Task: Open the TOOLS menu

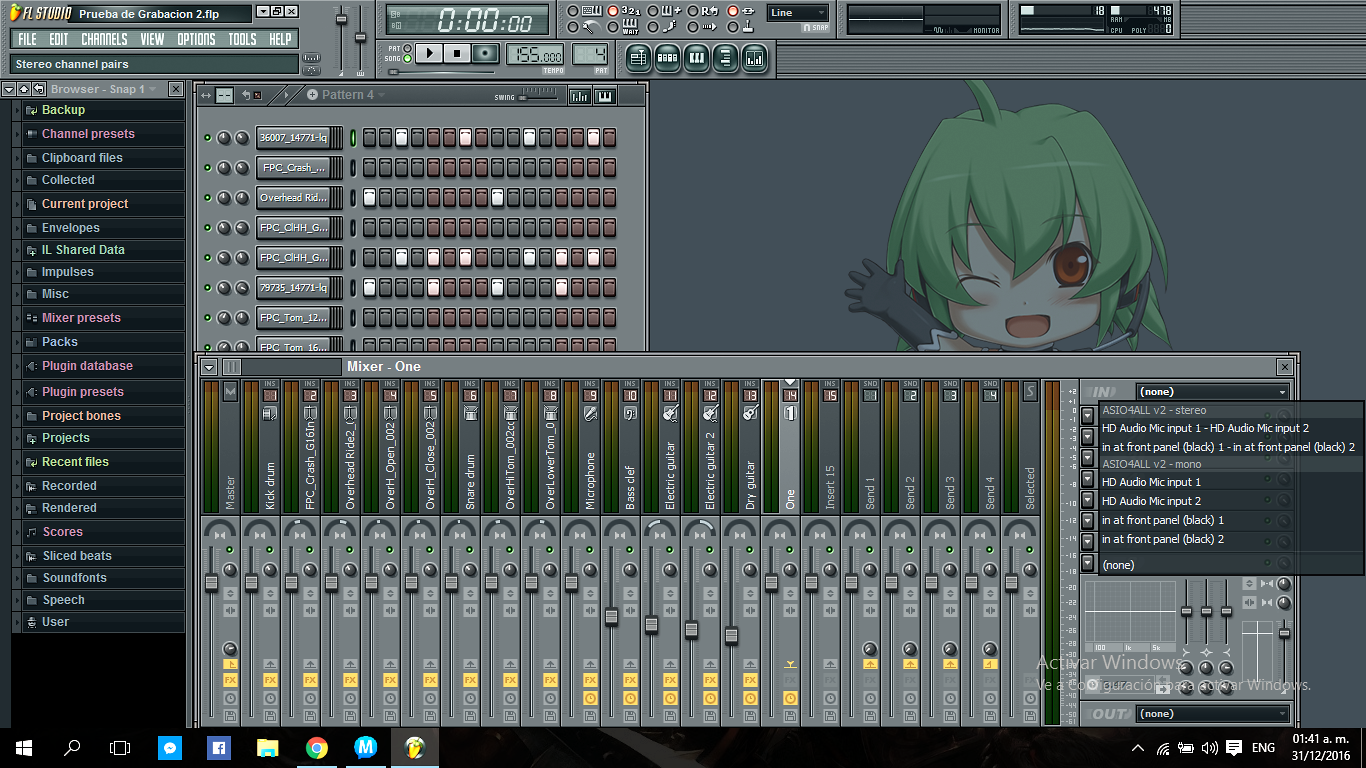Action: pos(243,39)
